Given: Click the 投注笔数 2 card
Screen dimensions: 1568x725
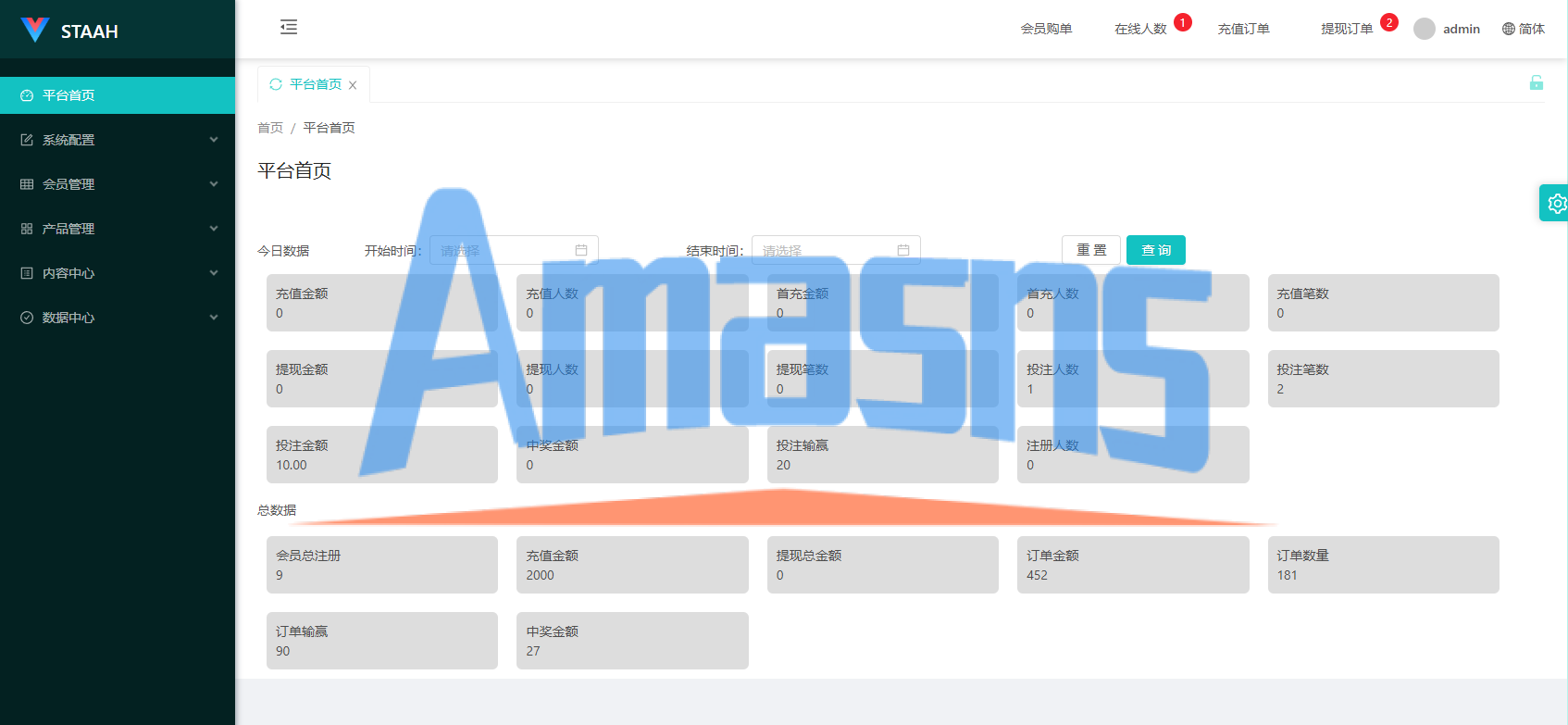Looking at the screenshot, I should tap(1383, 379).
